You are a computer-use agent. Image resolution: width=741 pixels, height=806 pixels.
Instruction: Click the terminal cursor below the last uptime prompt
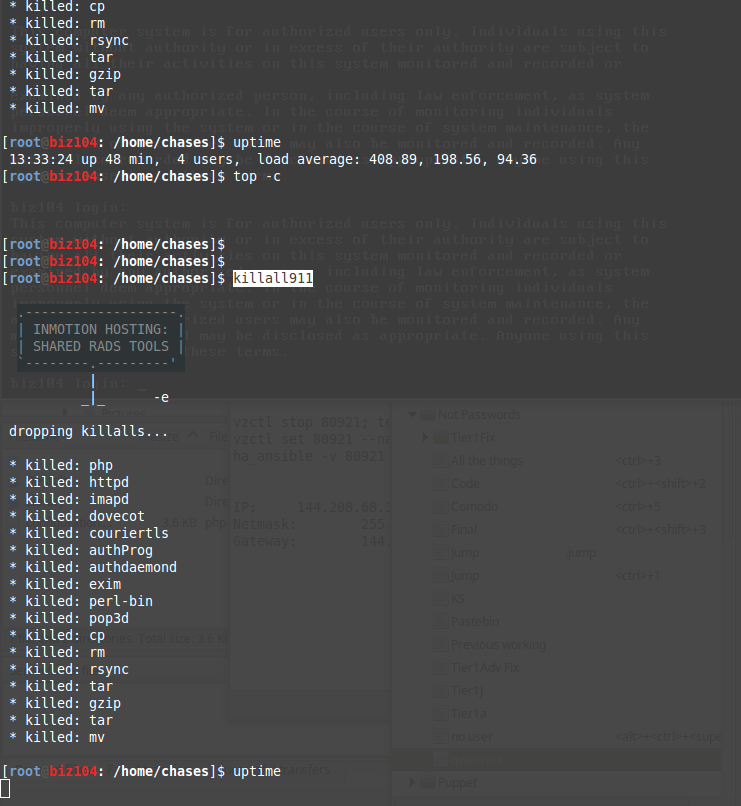click(6, 789)
